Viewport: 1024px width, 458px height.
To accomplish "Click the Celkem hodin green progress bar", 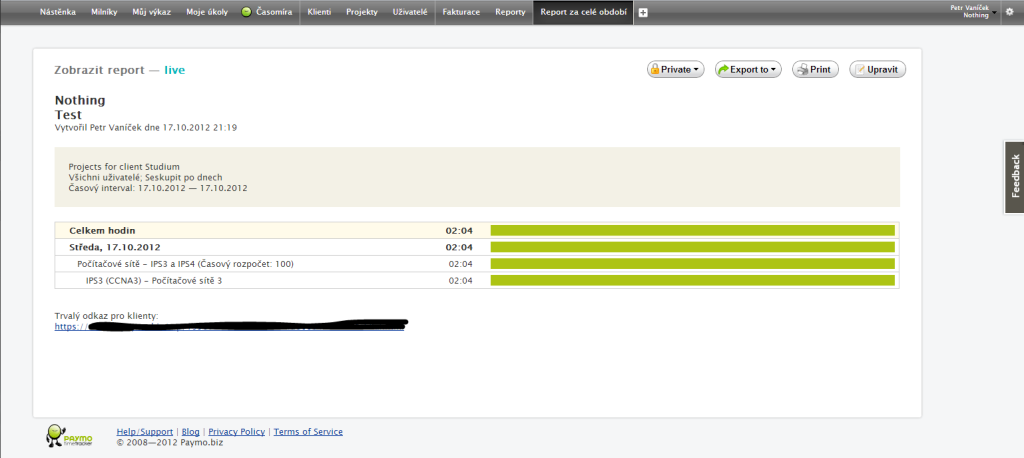I will click(x=692, y=230).
